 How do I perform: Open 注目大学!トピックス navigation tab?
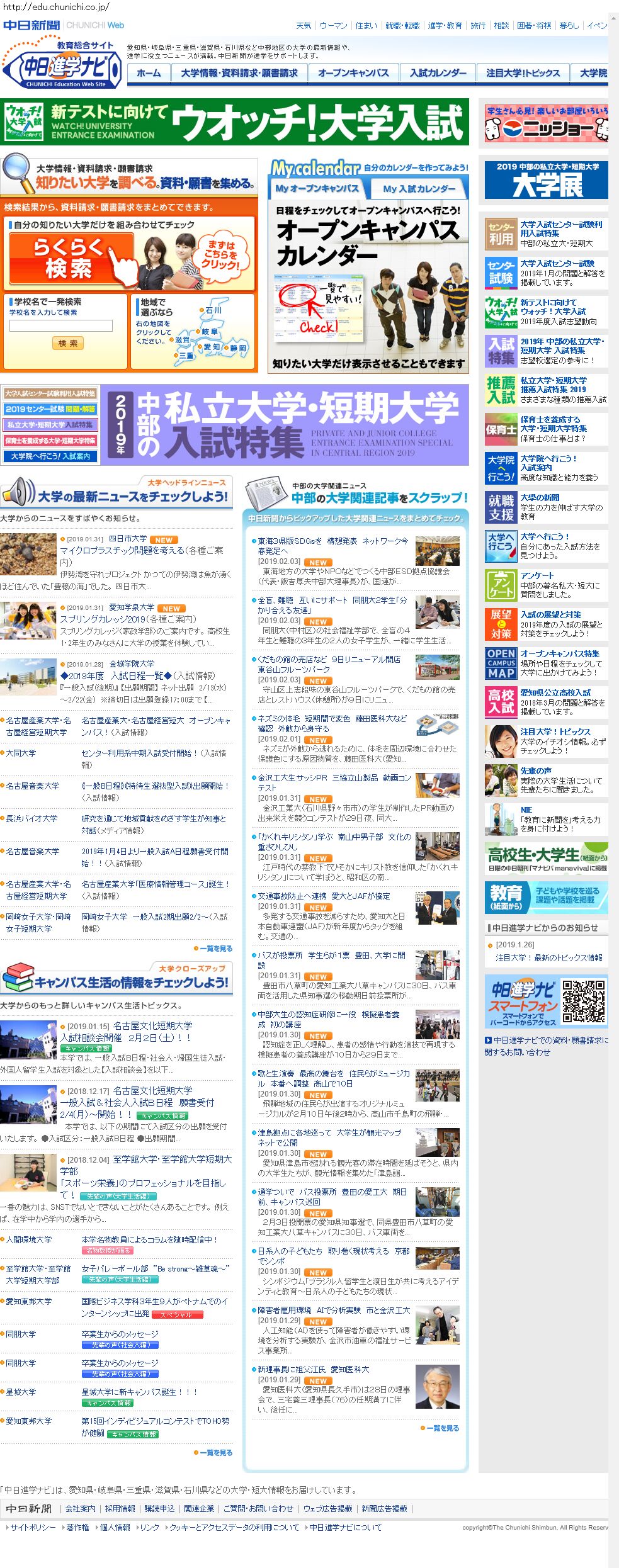[x=523, y=73]
